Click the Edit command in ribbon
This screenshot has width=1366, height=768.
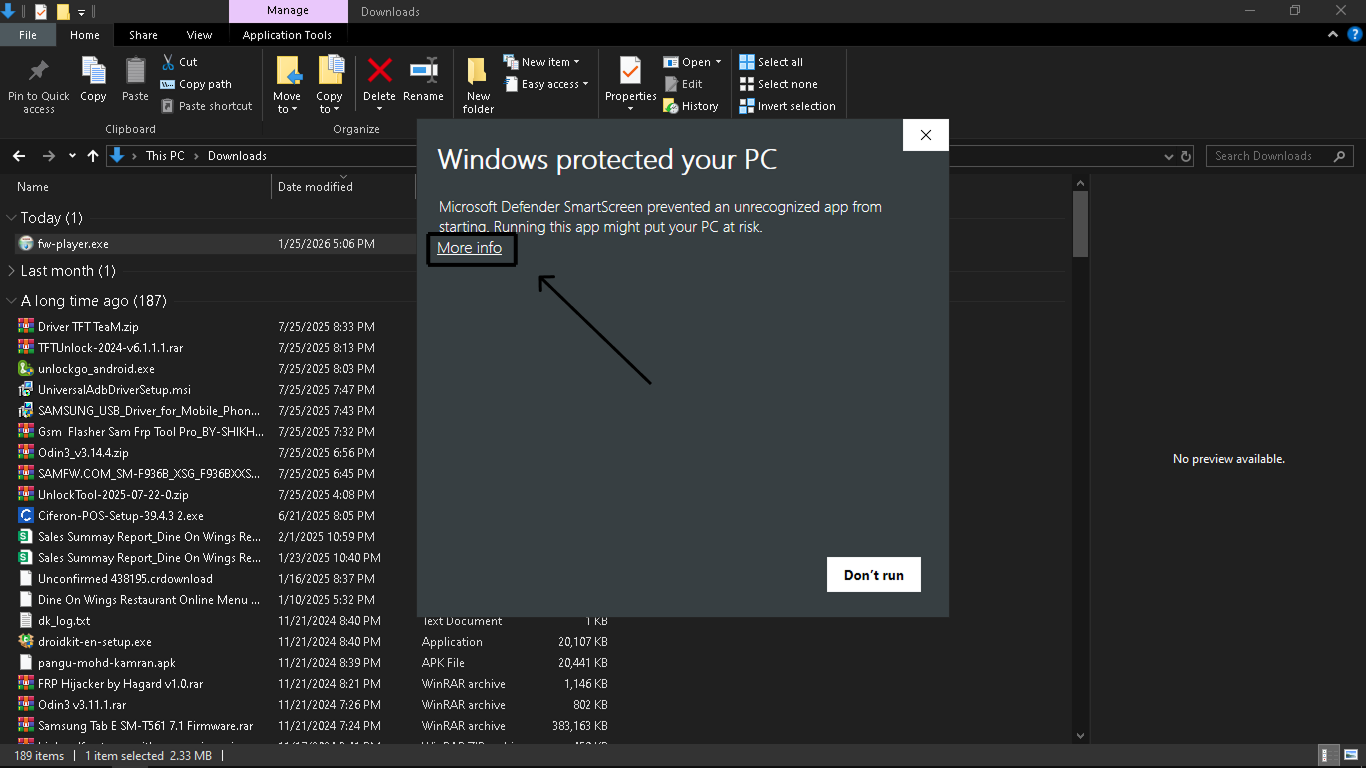(x=683, y=84)
